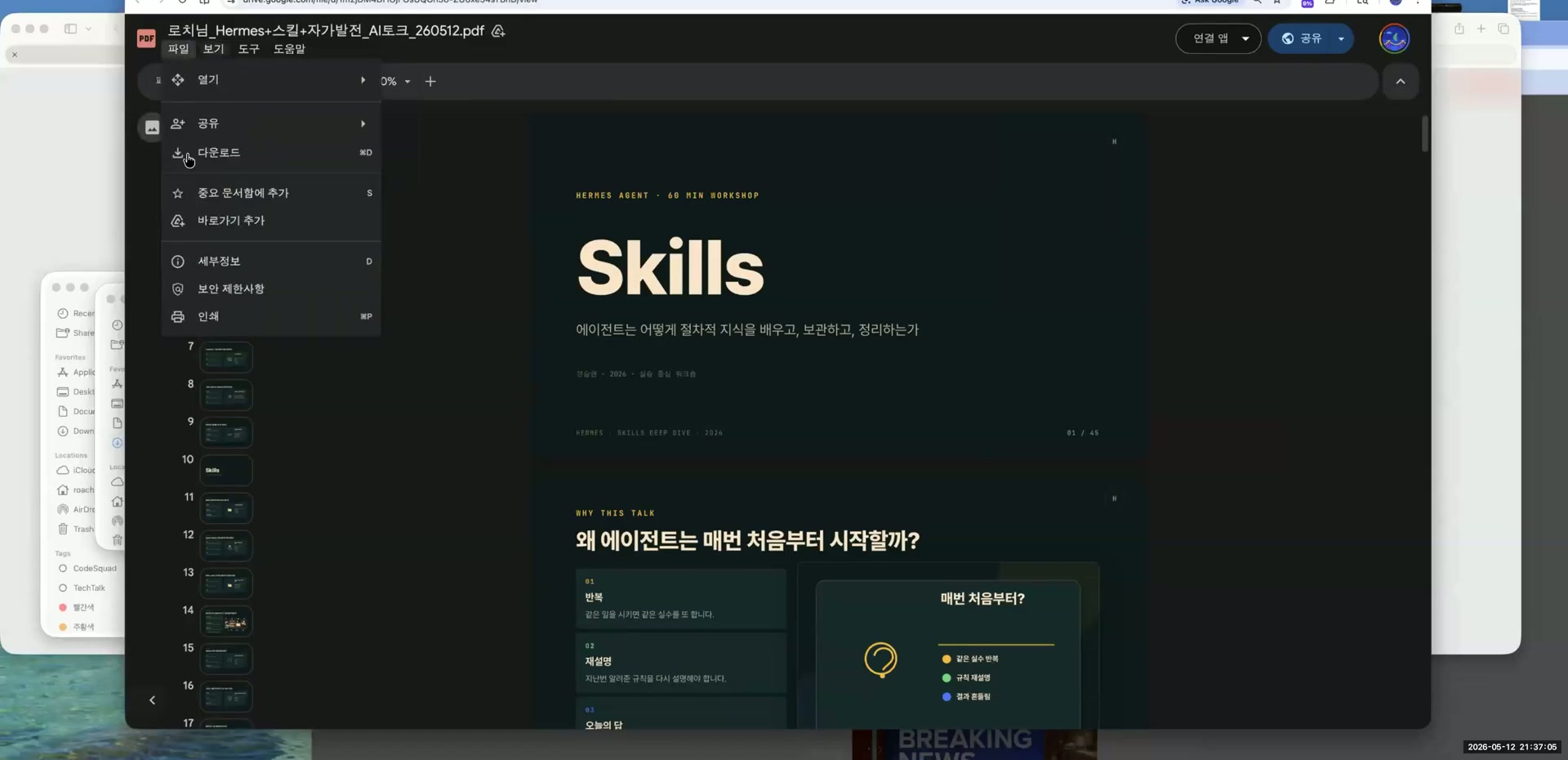Click the star icon for 중요 문서함에 추가
The width and height of the screenshot is (1568, 760).
[x=177, y=193]
